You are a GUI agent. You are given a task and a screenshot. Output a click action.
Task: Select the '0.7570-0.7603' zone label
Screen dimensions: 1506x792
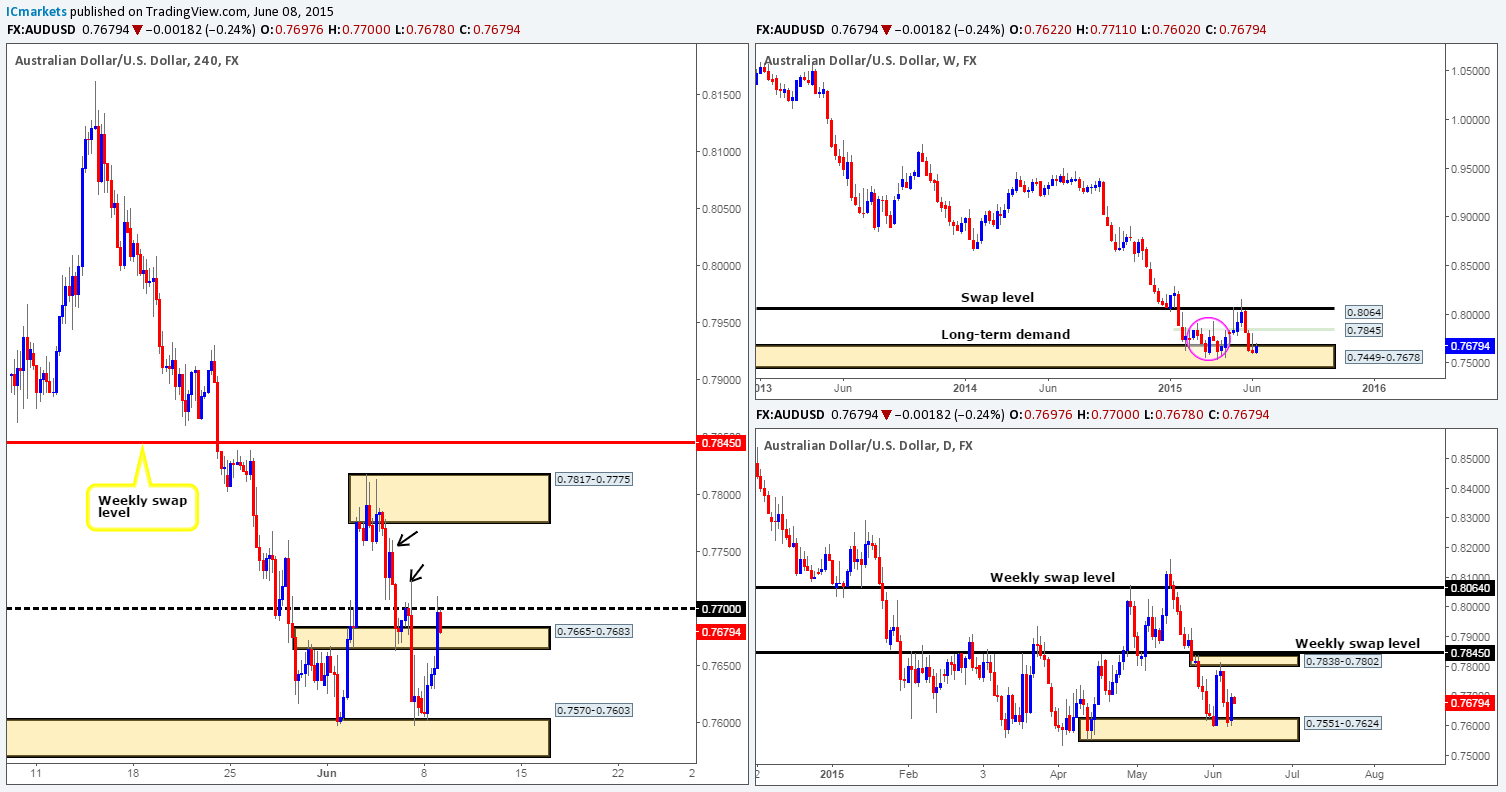(x=593, y=710)
